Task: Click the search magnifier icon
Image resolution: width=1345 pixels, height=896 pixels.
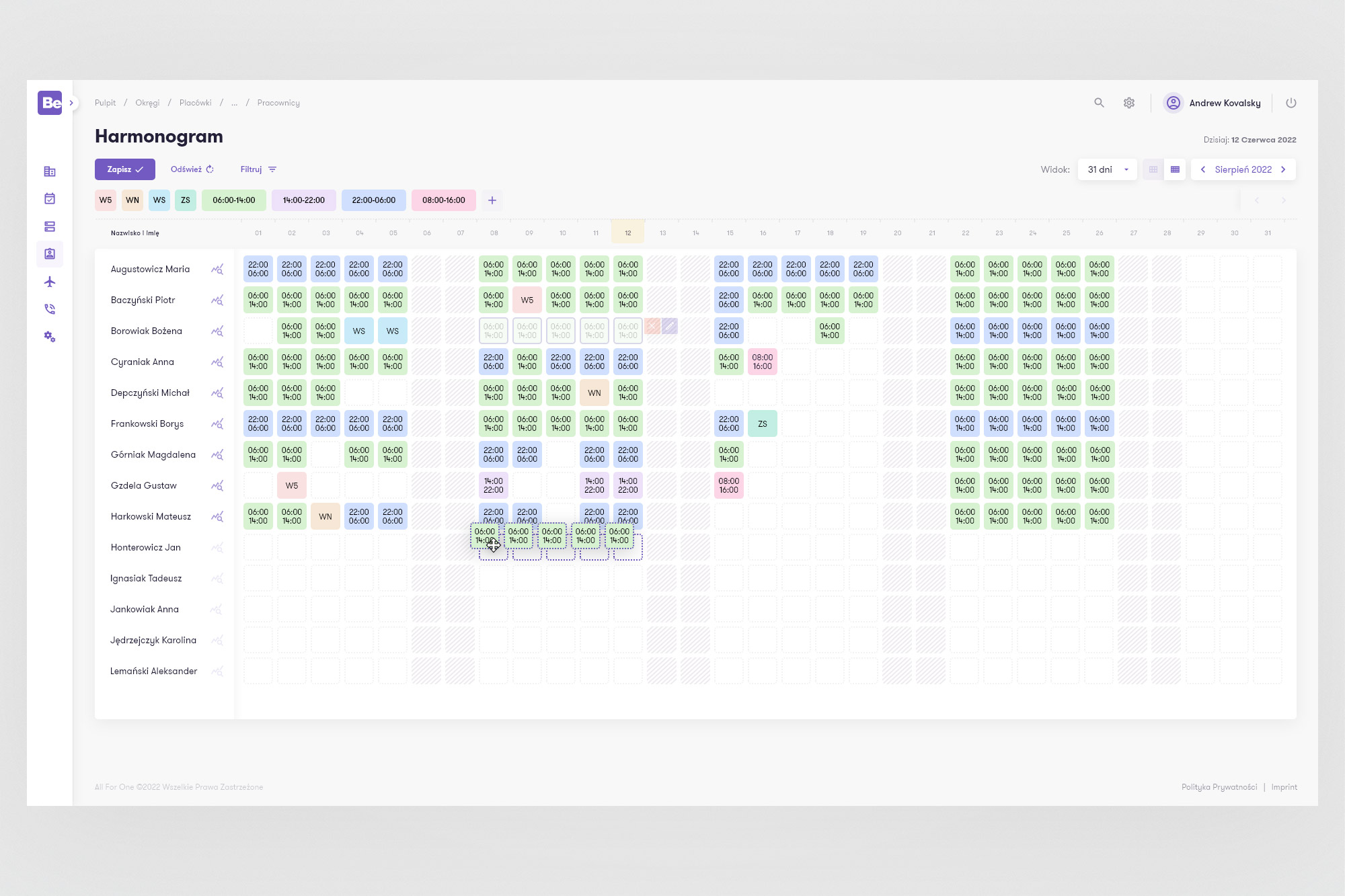Action: [x=1099, y=103]
